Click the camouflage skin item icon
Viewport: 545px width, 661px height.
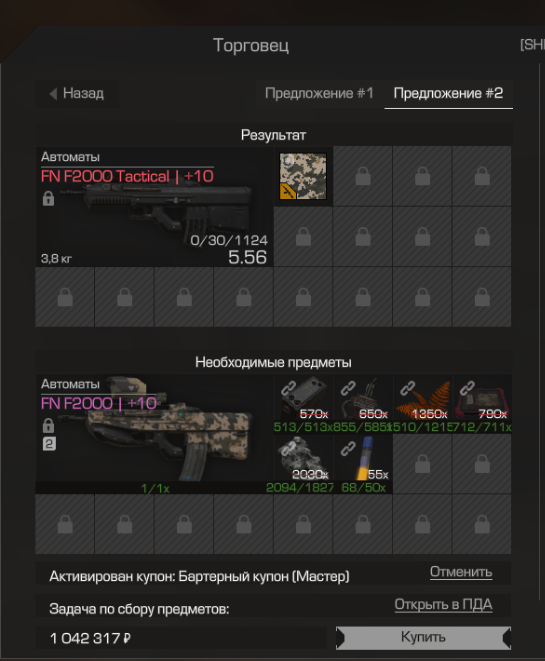click(303, 176)
